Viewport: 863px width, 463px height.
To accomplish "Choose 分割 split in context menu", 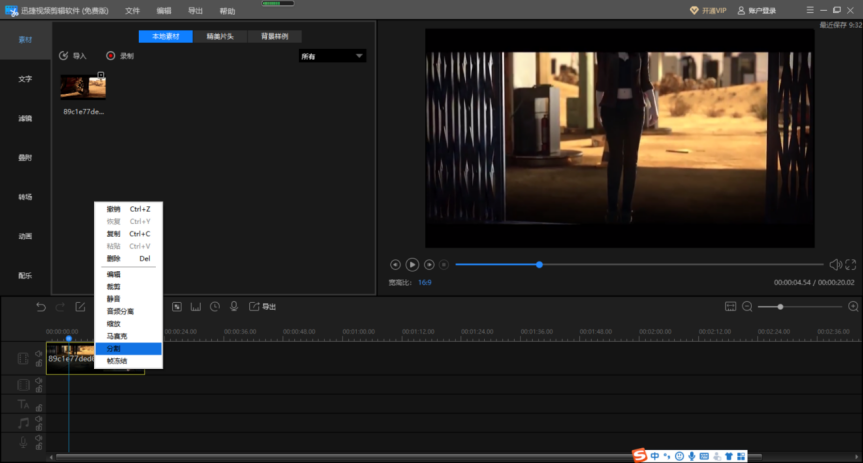I will (128, 348).
